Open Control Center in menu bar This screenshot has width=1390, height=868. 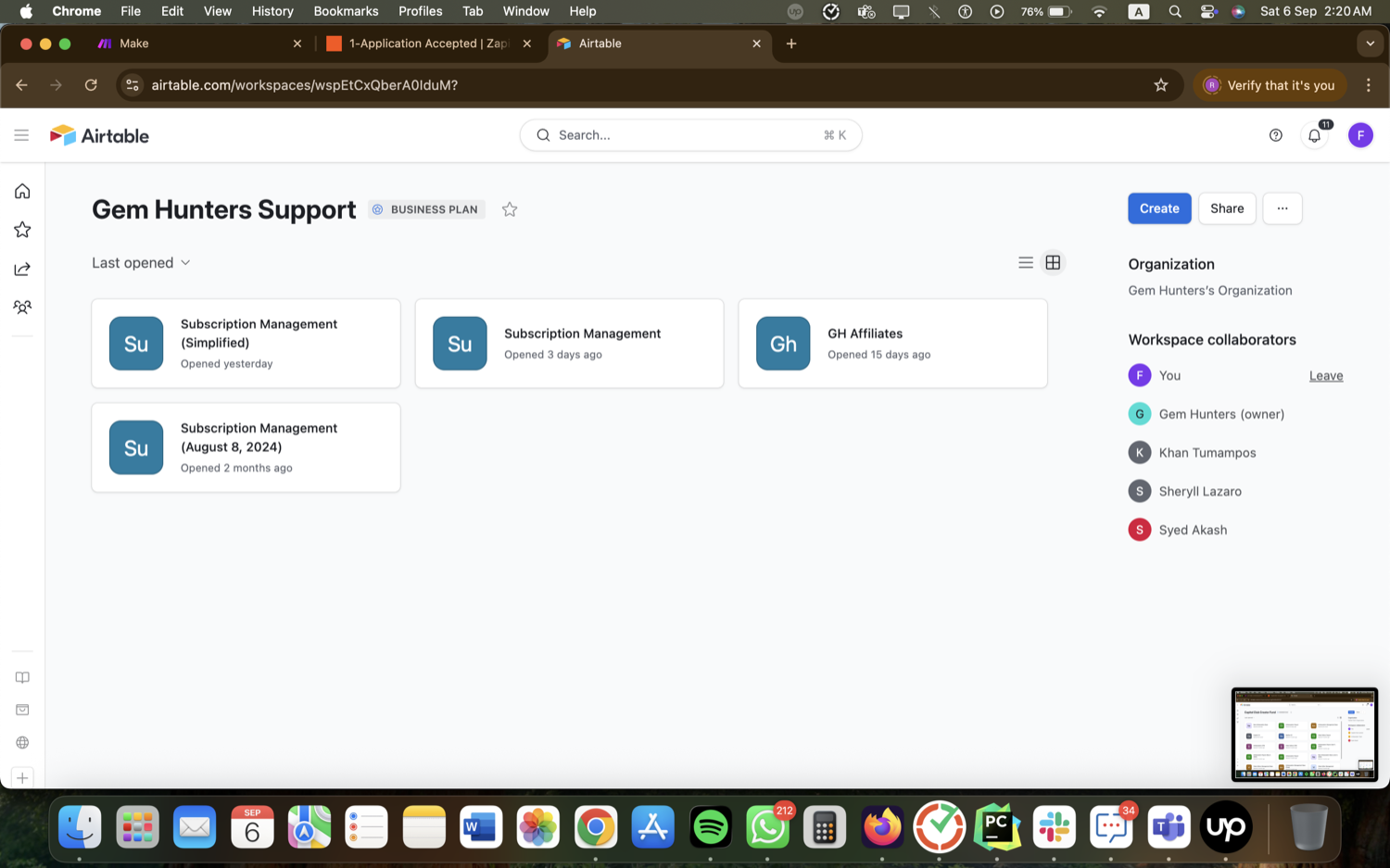click(x=1208, y=11)
